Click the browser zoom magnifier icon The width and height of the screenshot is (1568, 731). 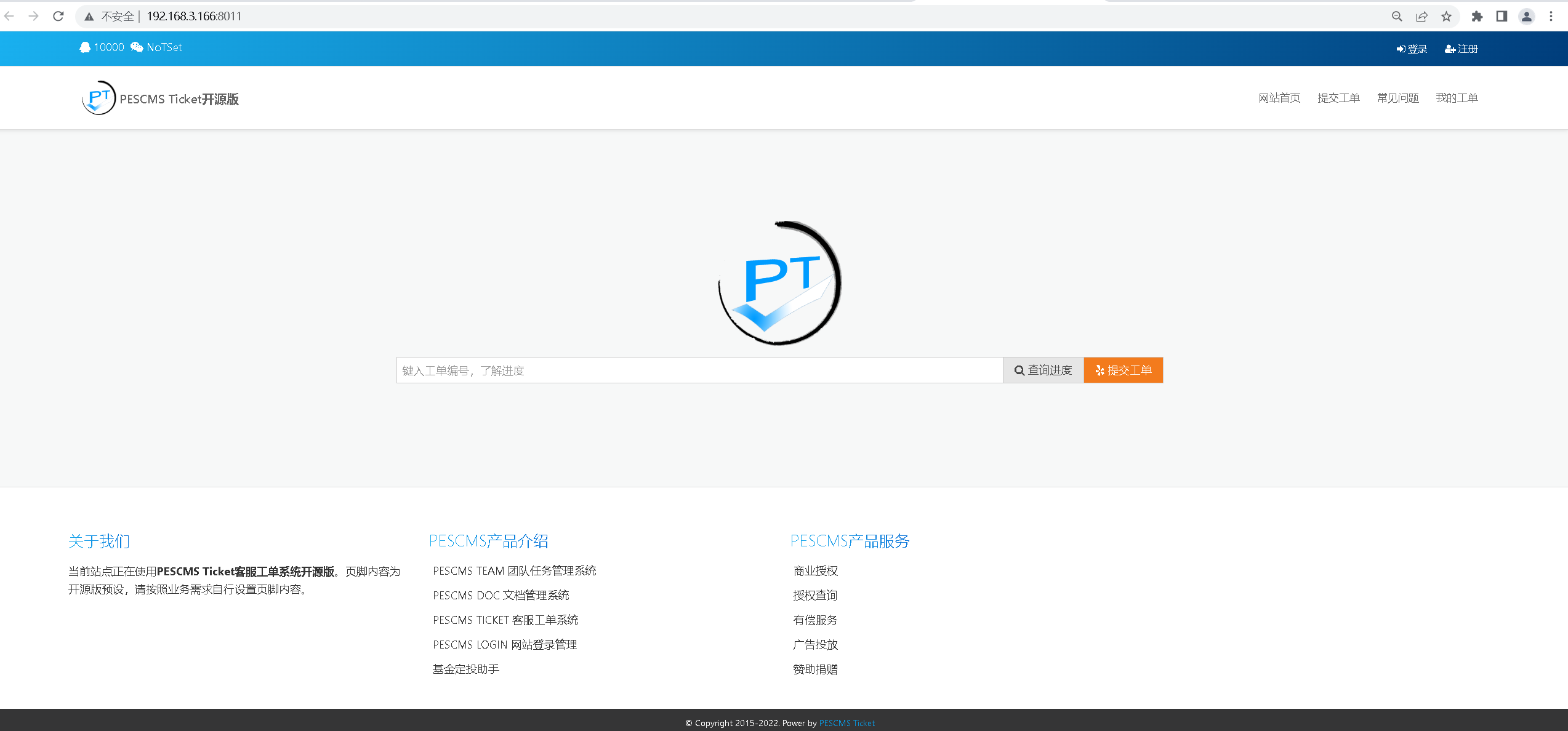(1397, 17)
